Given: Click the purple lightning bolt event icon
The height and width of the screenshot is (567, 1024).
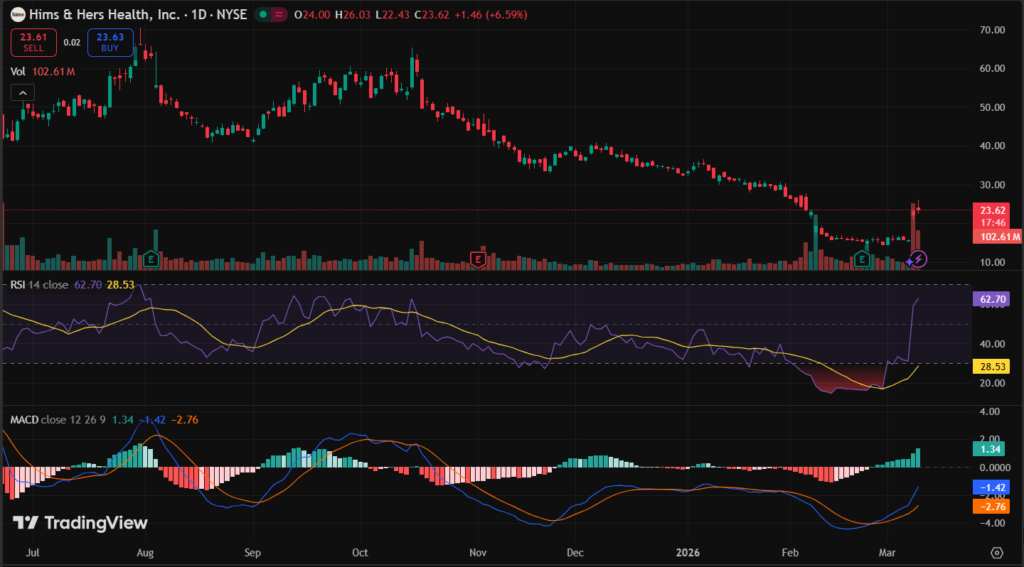Looking at the screenshot, I should pyautogui.click(x=918, y=259).
